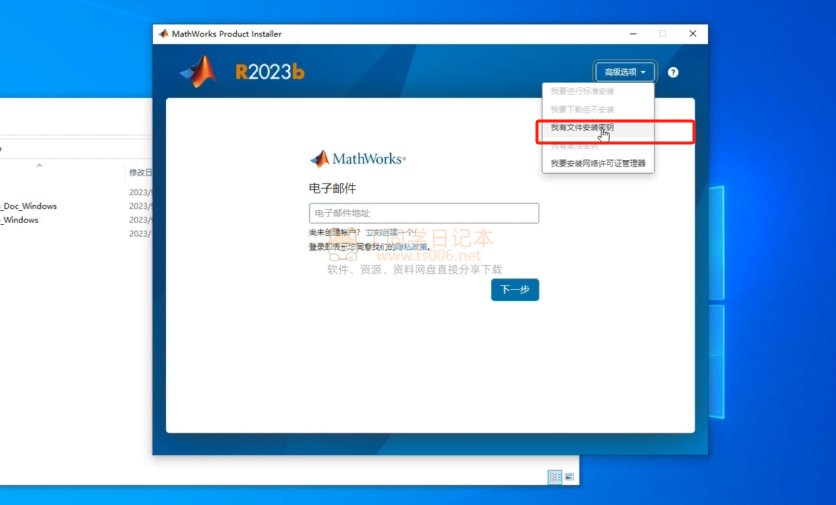Click the 修改日期 column header in Explorer
This screenshot has width=836, height=505.
click(x=140, y=172)
